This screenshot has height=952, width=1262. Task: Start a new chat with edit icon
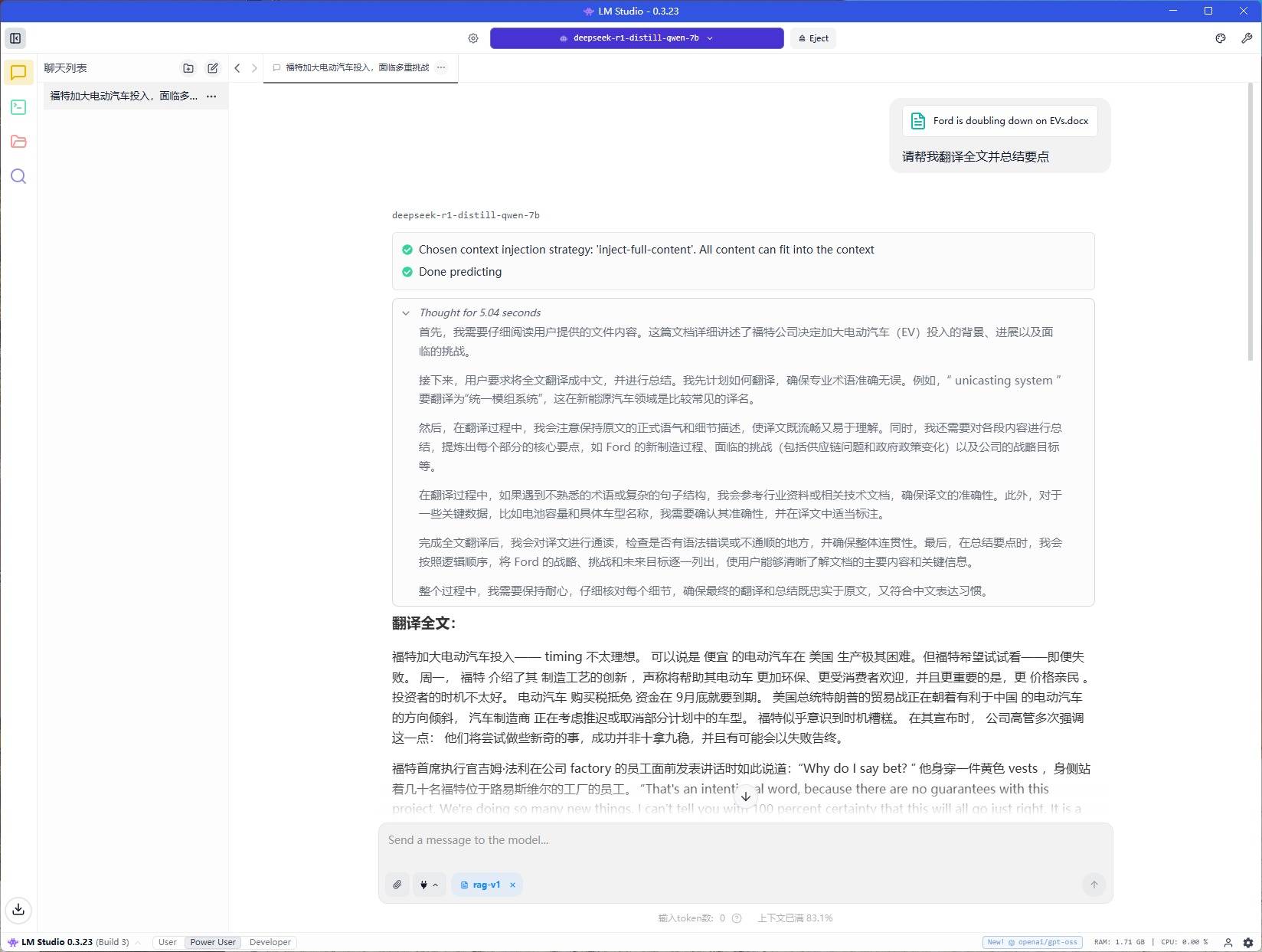click(x=213, y=68)
